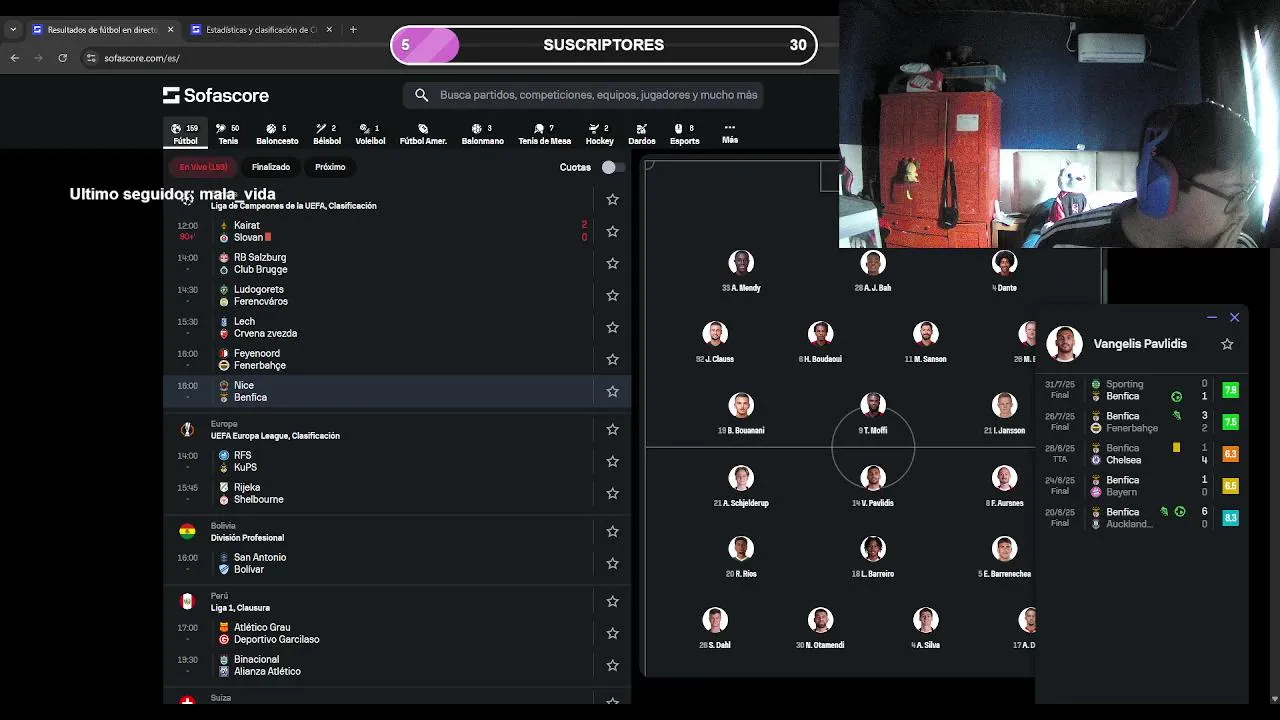Screen dimensions: 1280x720
Task: Star the Ludogorets vs Ferencváros match
Action: coord(612,295)
